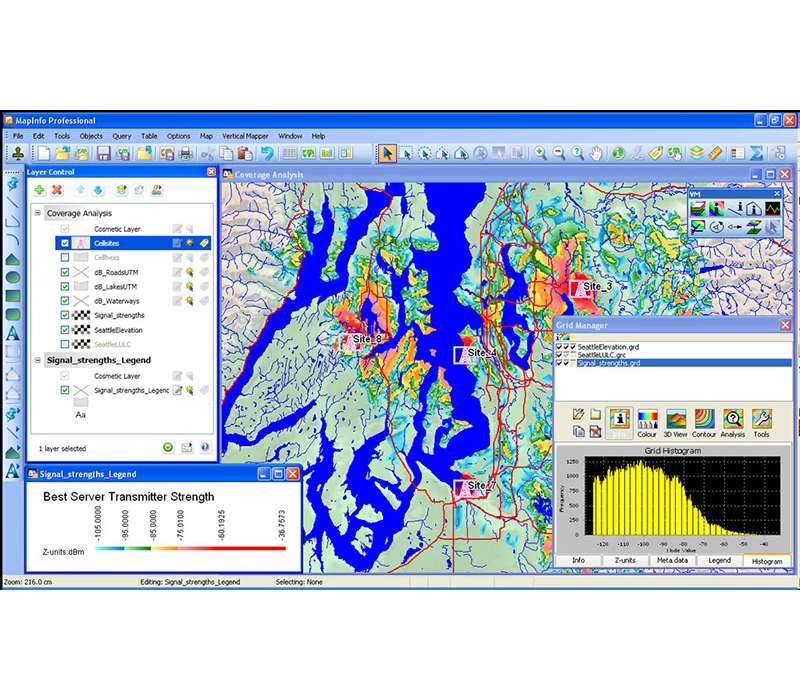
Task: Click Contour icon in Grid Manager
Action: [704, 424]
